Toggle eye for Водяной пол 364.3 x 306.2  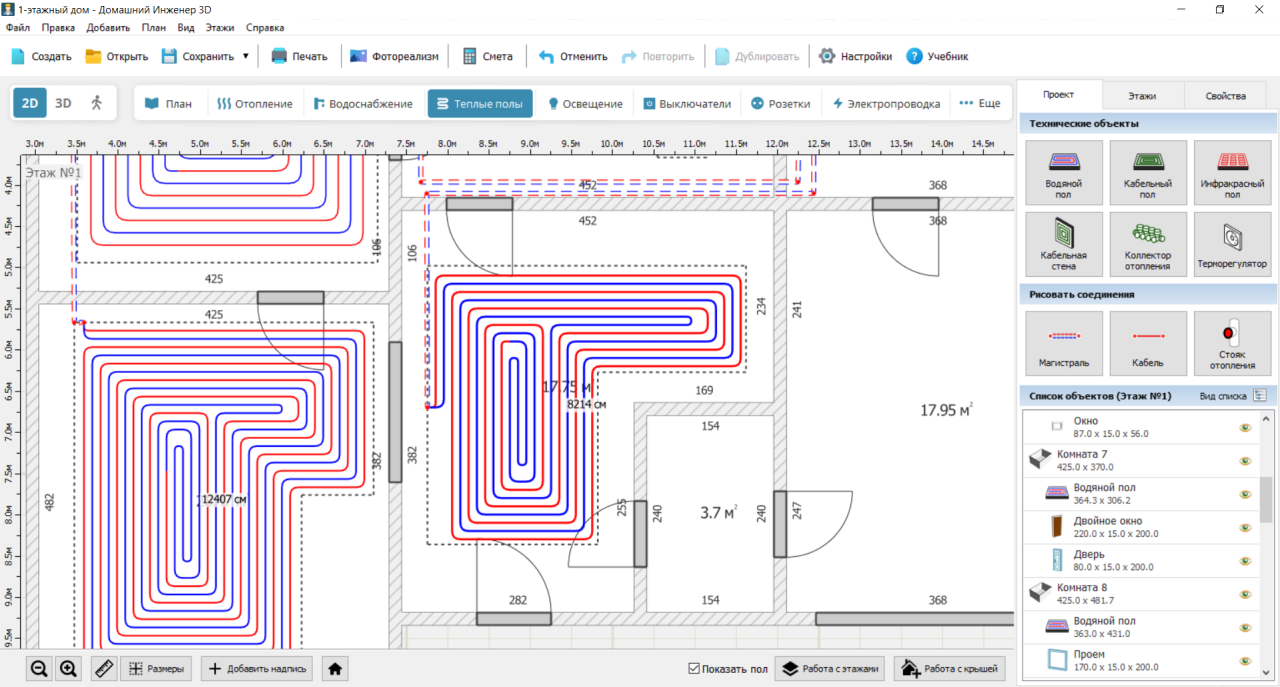click(x=1245, y=494)
